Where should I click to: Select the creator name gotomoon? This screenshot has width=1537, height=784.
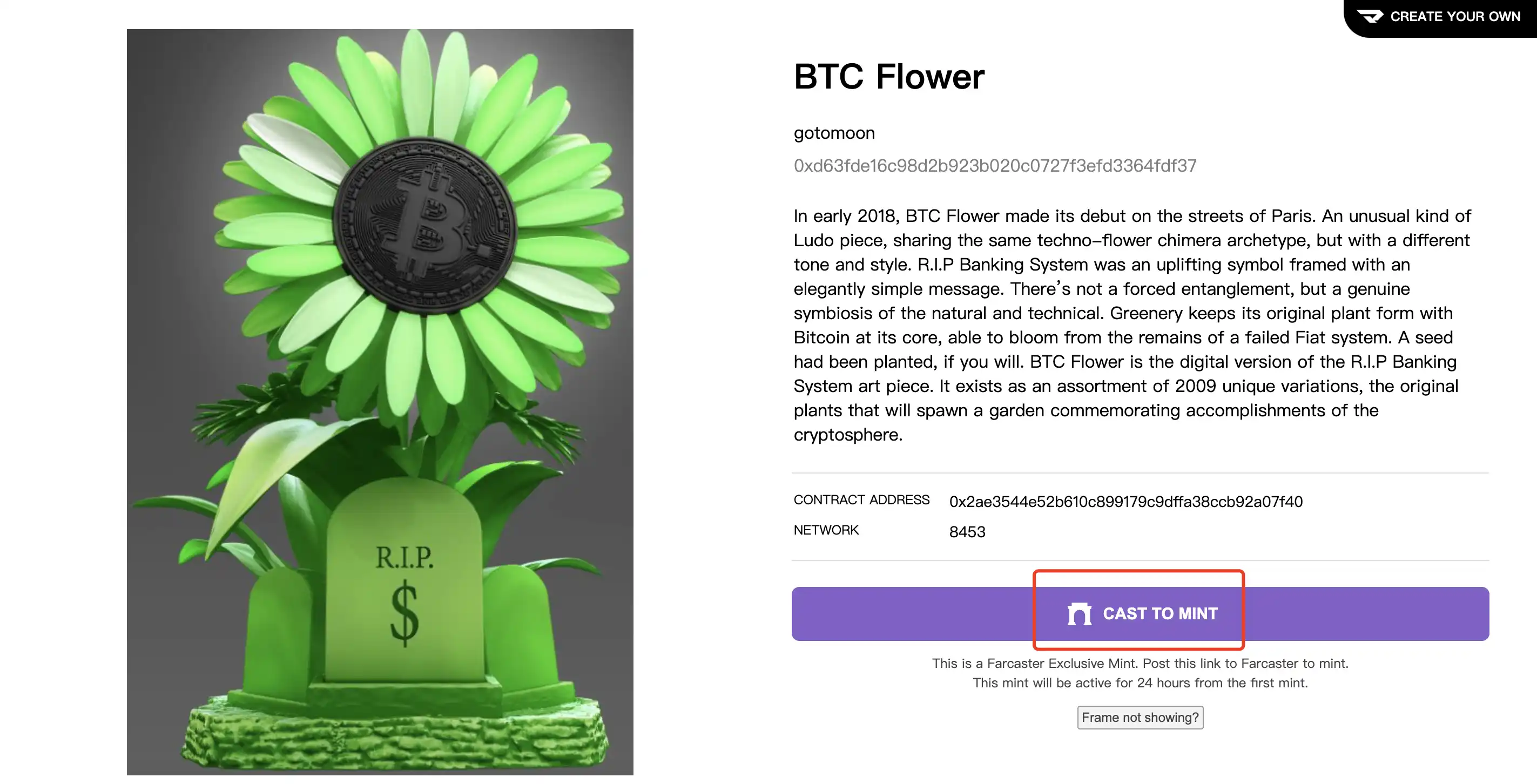833,133
